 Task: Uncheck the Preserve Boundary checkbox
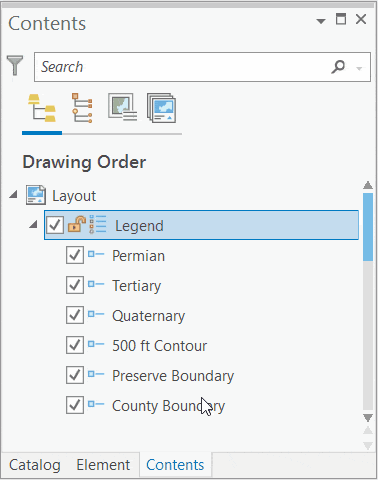pyautogui.click(x=75, y=375)
